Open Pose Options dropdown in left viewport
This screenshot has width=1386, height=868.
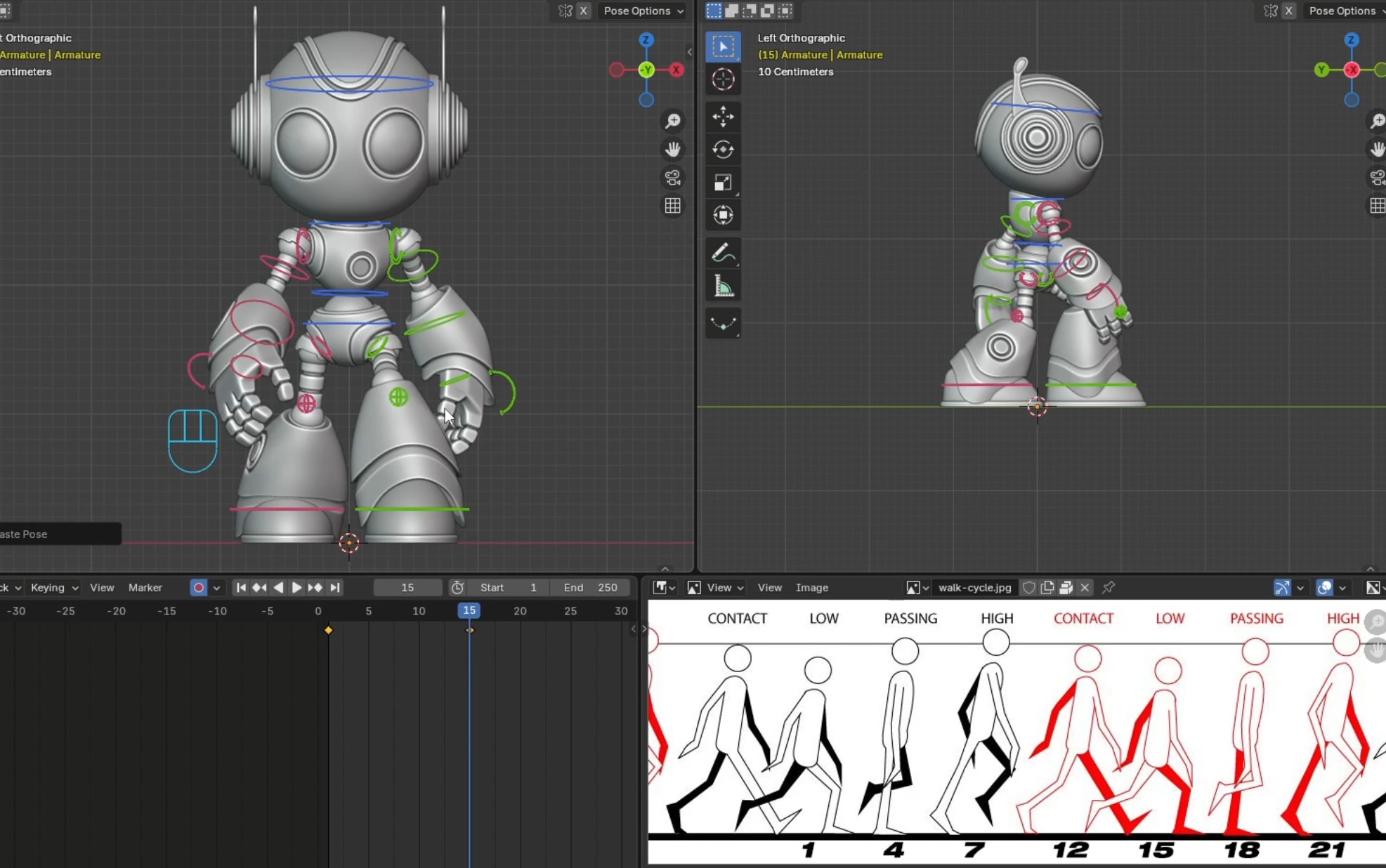tap(643, 11)
